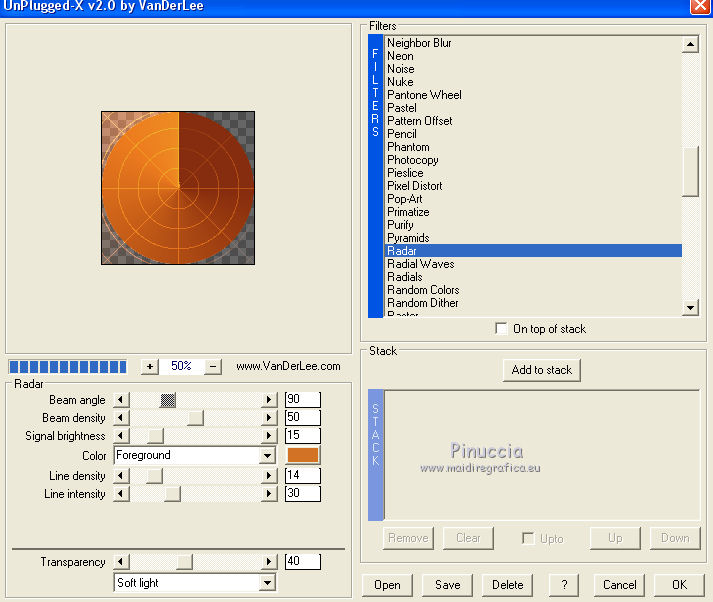Click the Cancel button
The image size is (713, 602).
coord(619,585)
